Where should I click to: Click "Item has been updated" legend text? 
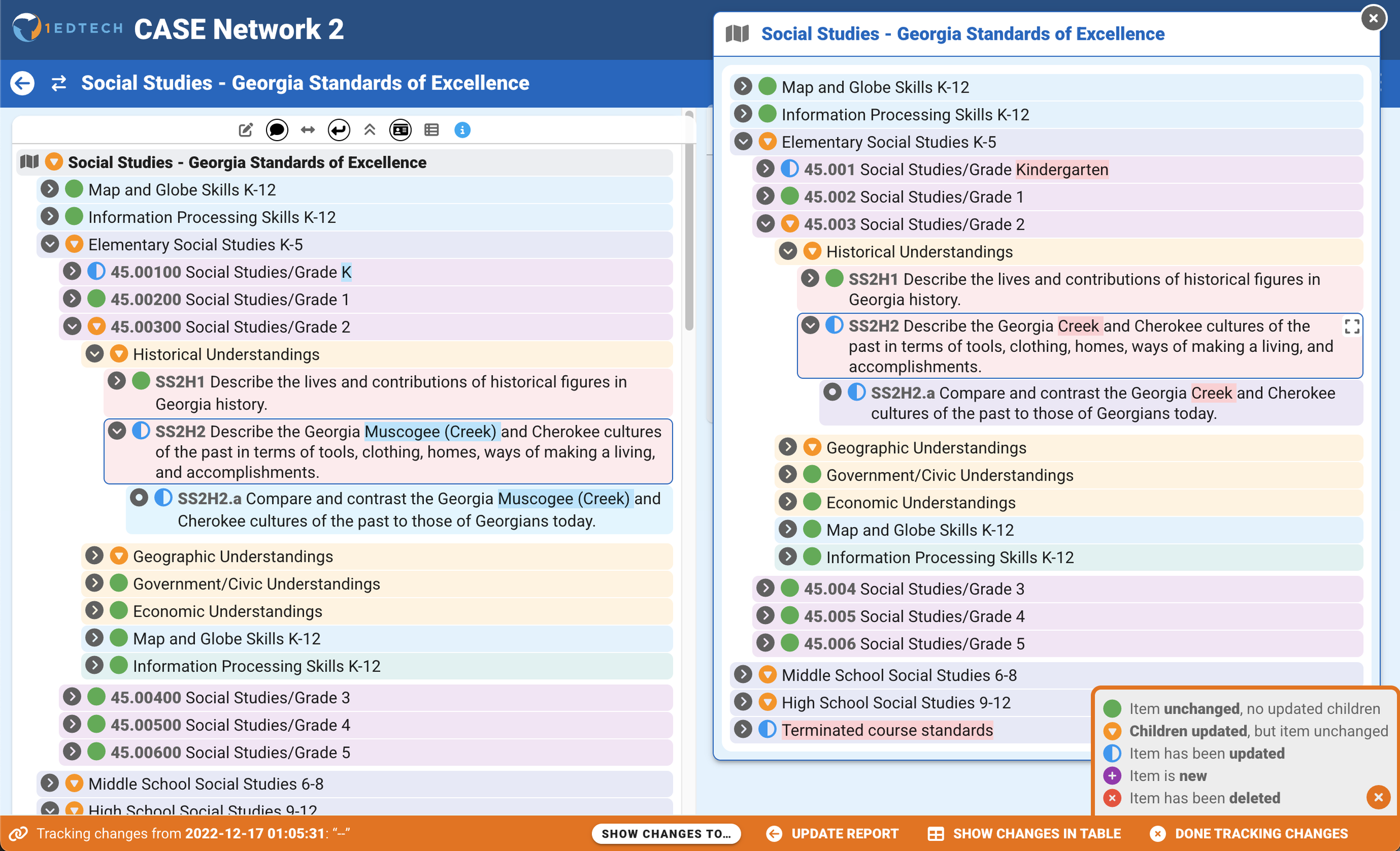coord(1206,753)
